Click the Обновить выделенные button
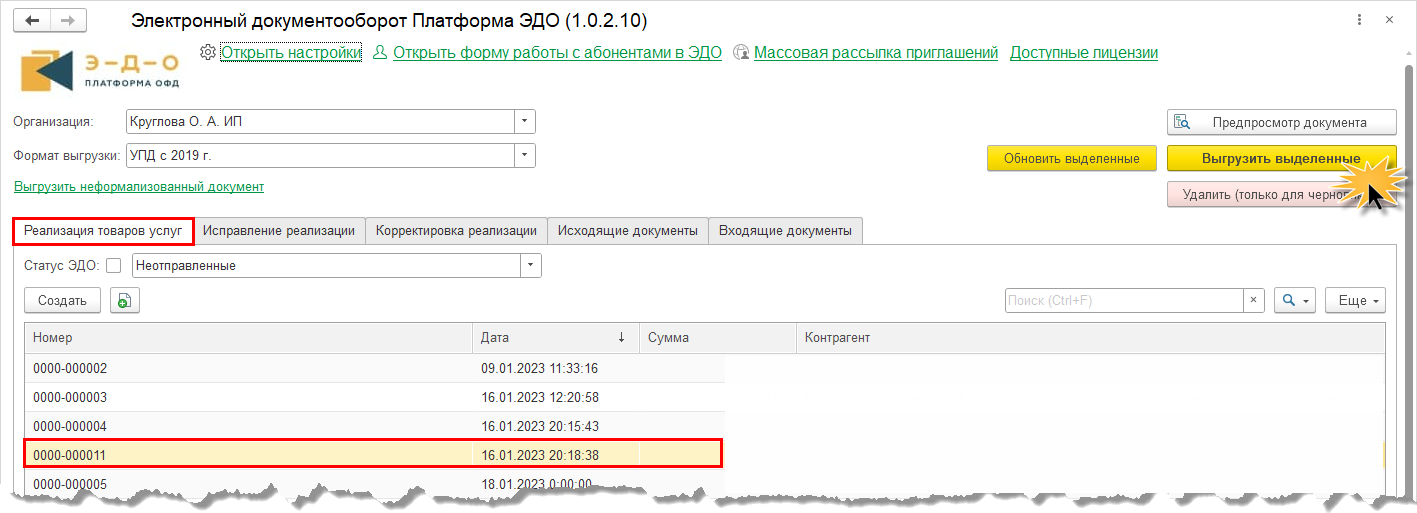Viewport: 1417px width, 513px height. pos(1072,158)
